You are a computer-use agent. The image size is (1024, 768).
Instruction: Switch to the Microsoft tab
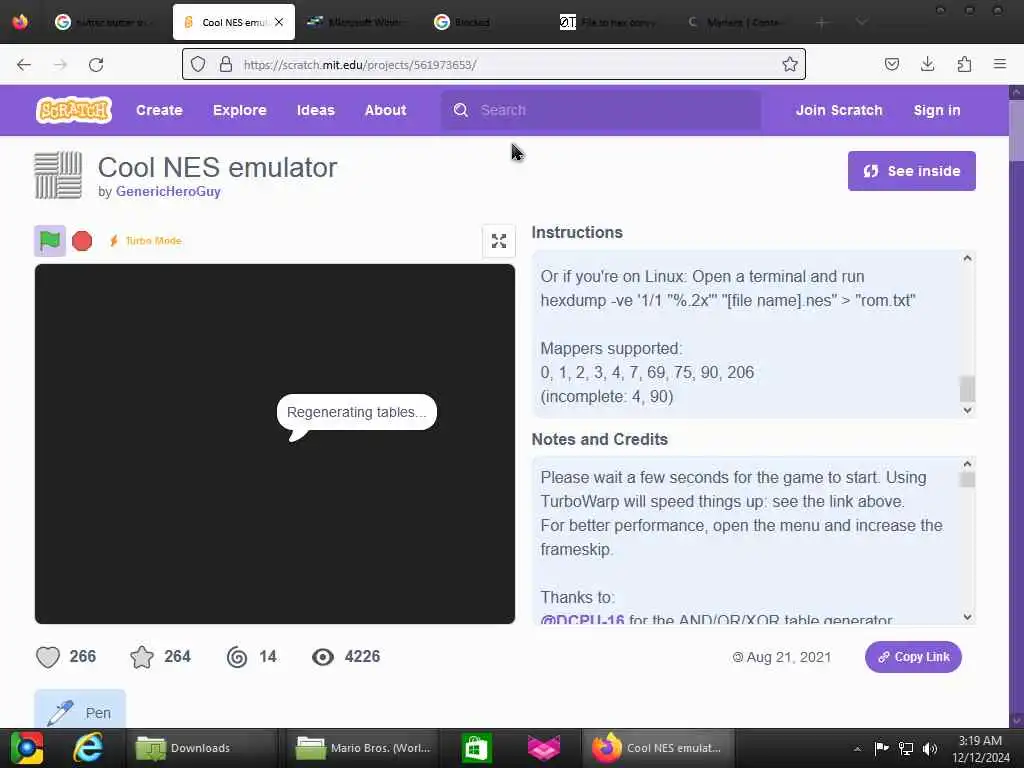pos(357,22)
